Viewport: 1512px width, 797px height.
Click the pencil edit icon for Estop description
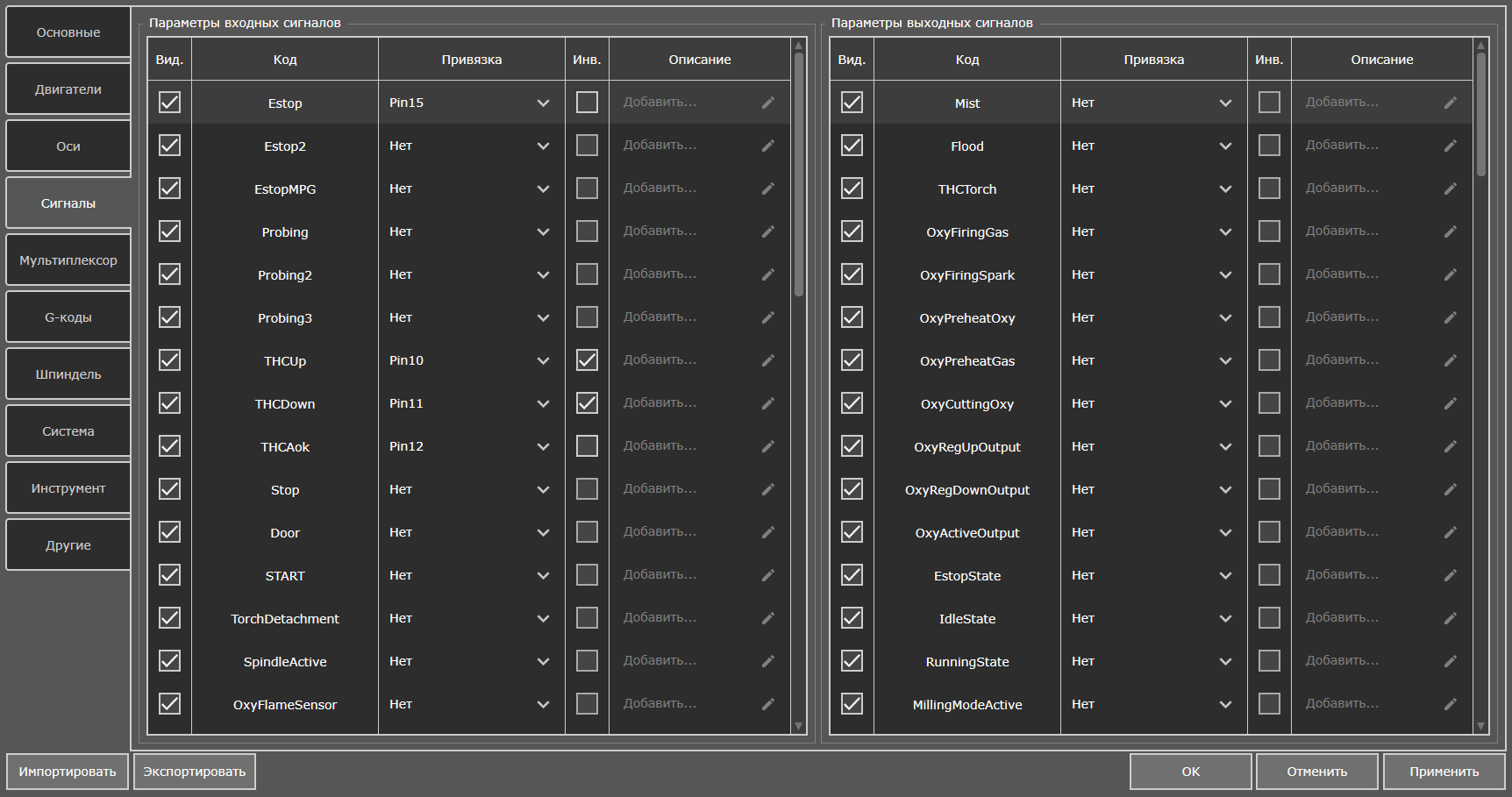(x=767, y=103)
